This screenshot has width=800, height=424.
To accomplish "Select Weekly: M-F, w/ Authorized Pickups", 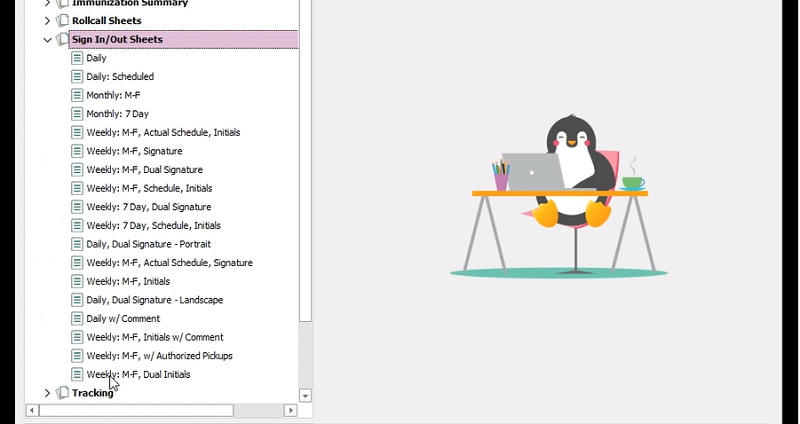I will 159,356.
